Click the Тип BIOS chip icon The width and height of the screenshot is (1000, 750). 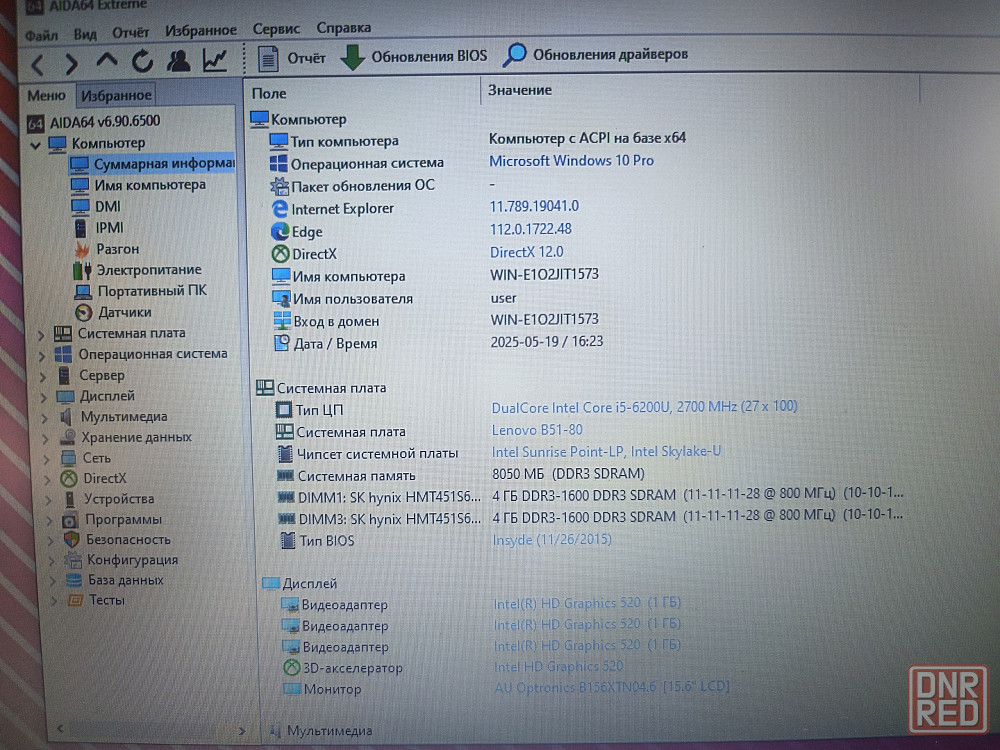[x=288, y=541]
